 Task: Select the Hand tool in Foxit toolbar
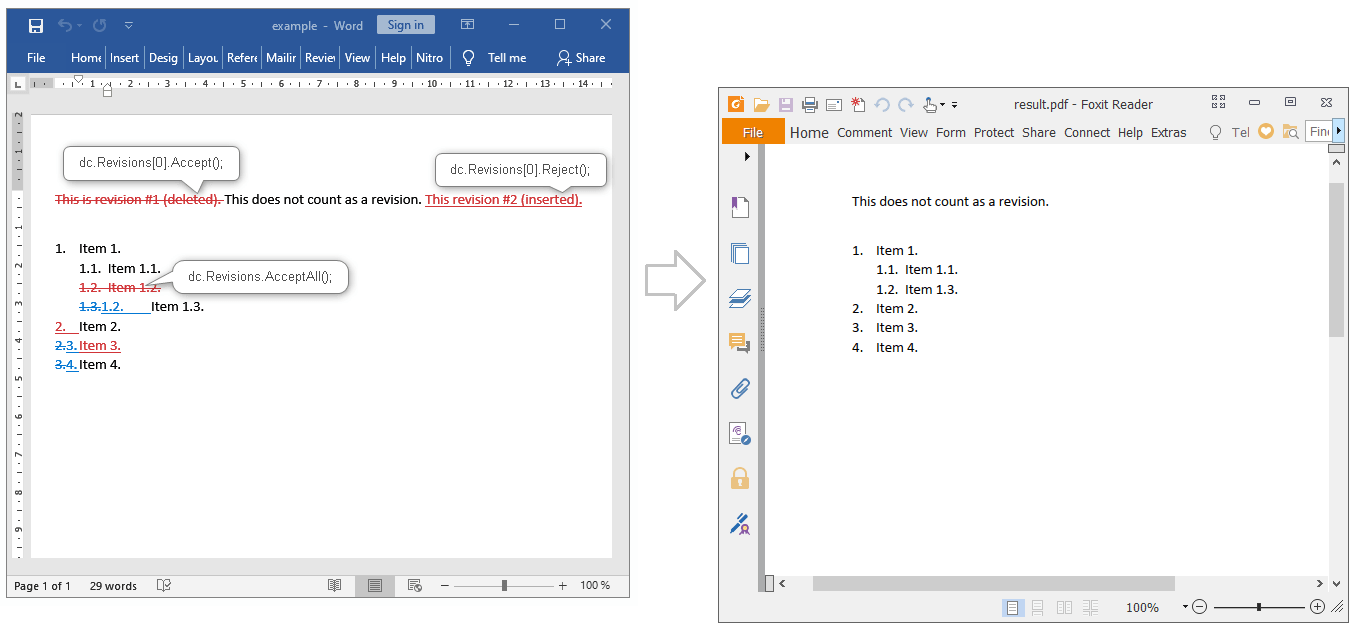pos(932,104)
